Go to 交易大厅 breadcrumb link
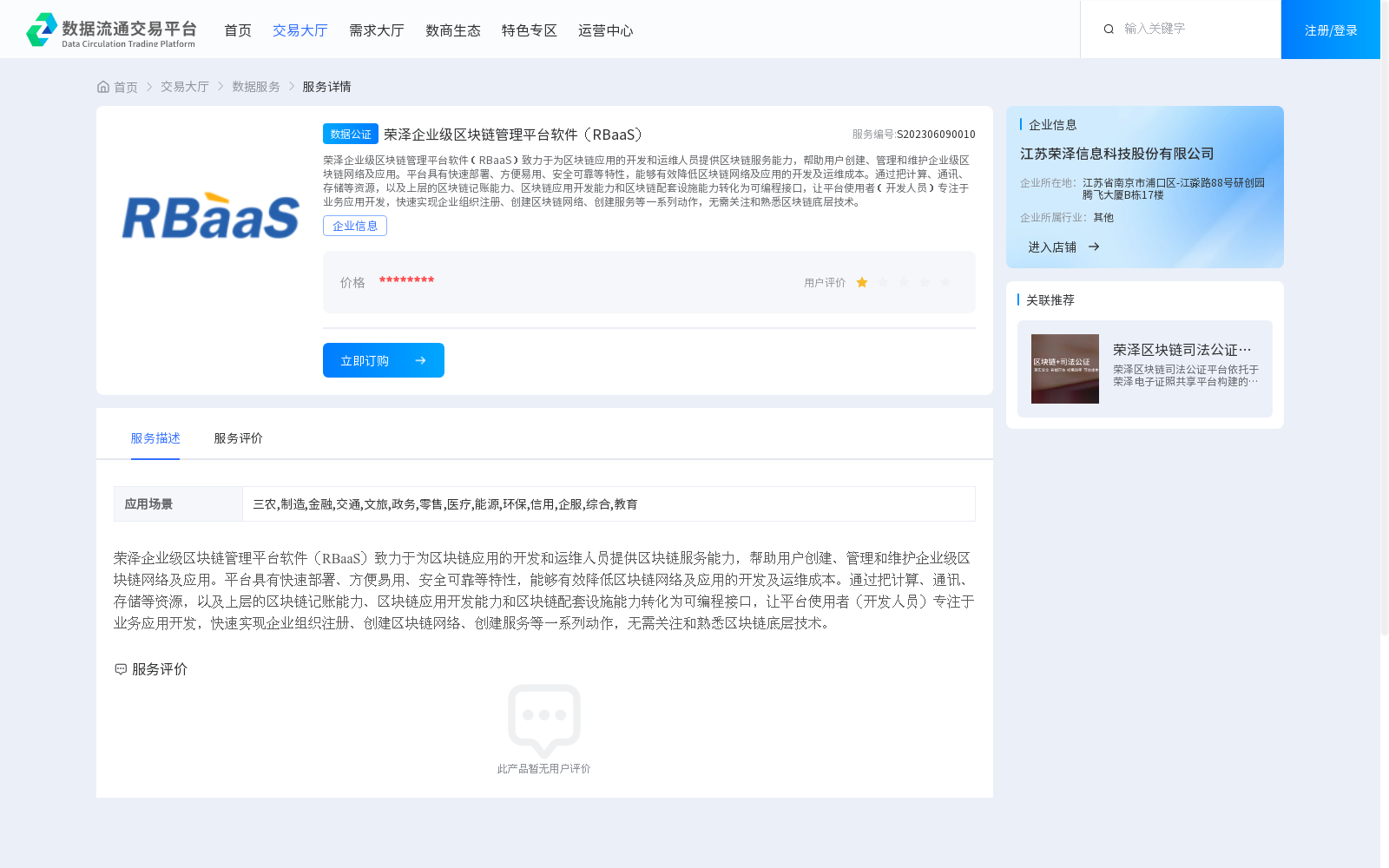Viewport: 1389px width, 868px height. (x=185, y=87)
